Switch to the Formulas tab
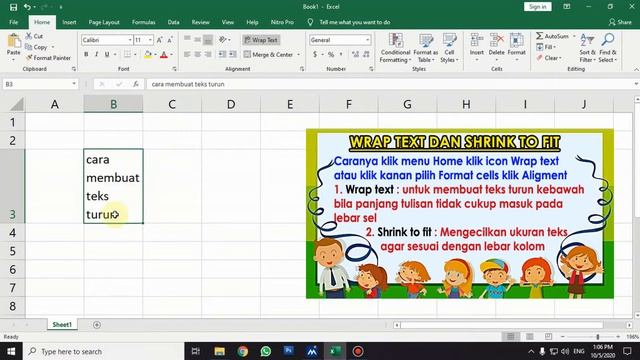This screenshot has height=360, width=640. click(x=144, y=22)
